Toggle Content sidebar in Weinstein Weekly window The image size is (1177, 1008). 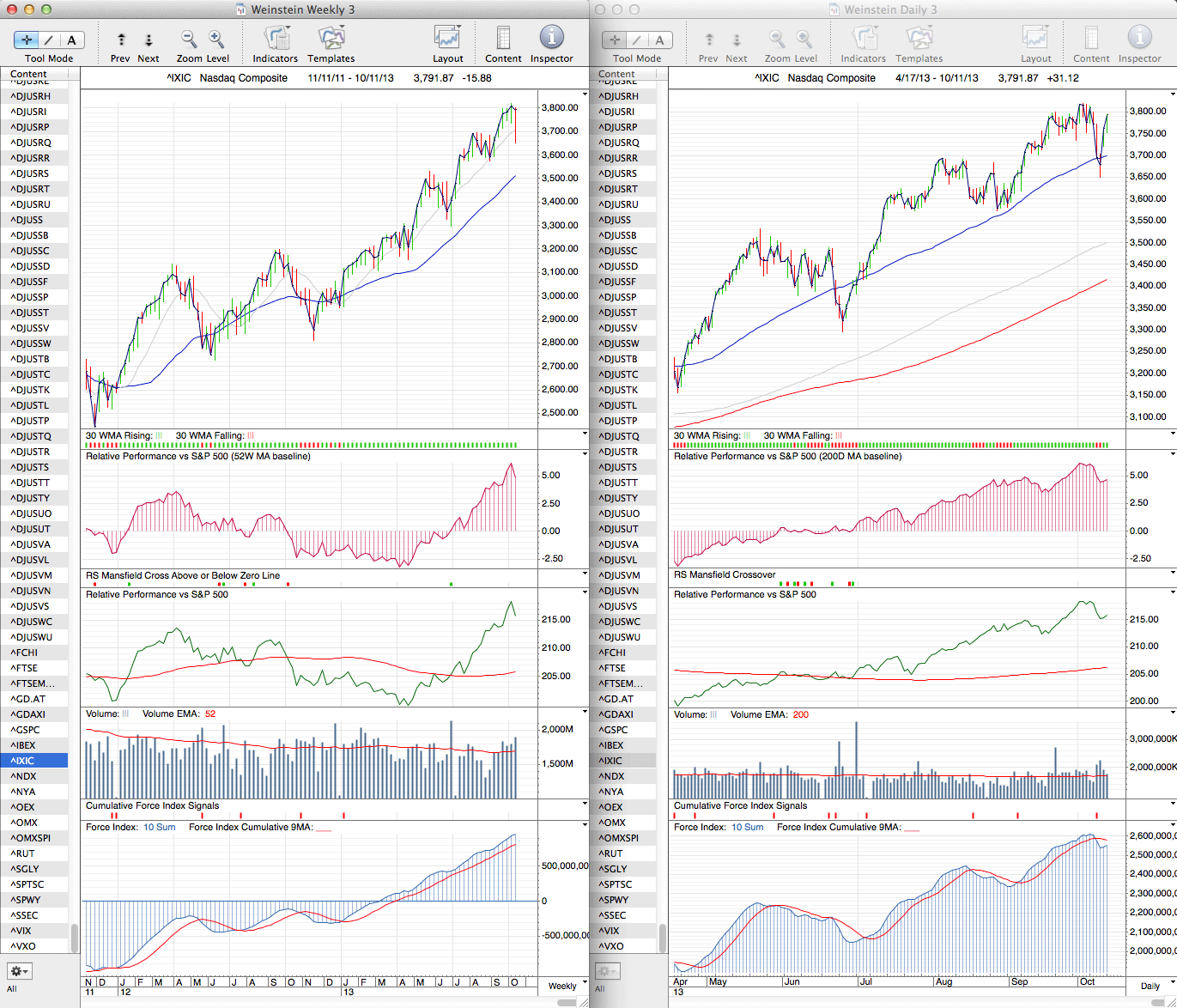tap(503, 39)
